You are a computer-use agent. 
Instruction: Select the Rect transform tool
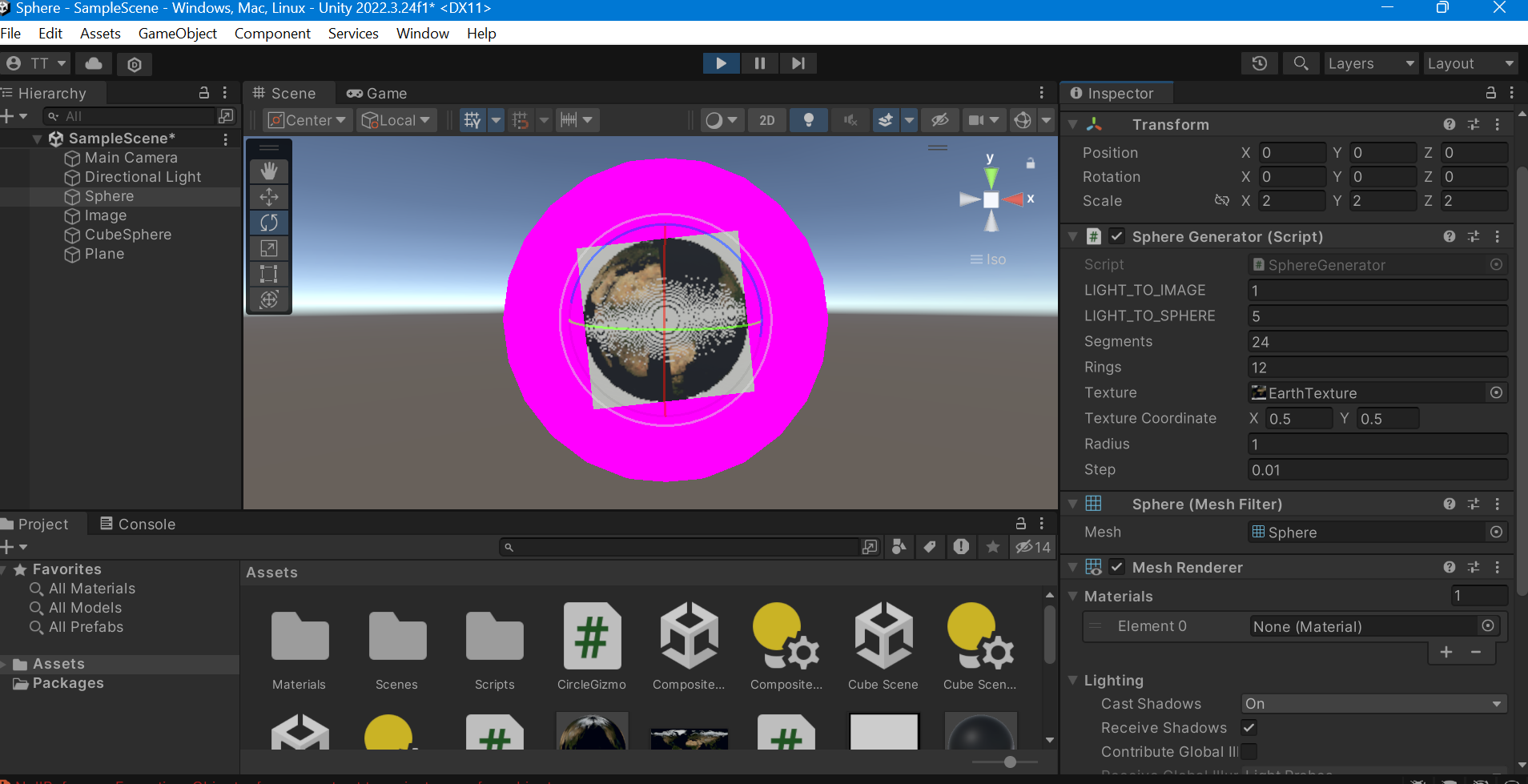click(x=269, y=274)
